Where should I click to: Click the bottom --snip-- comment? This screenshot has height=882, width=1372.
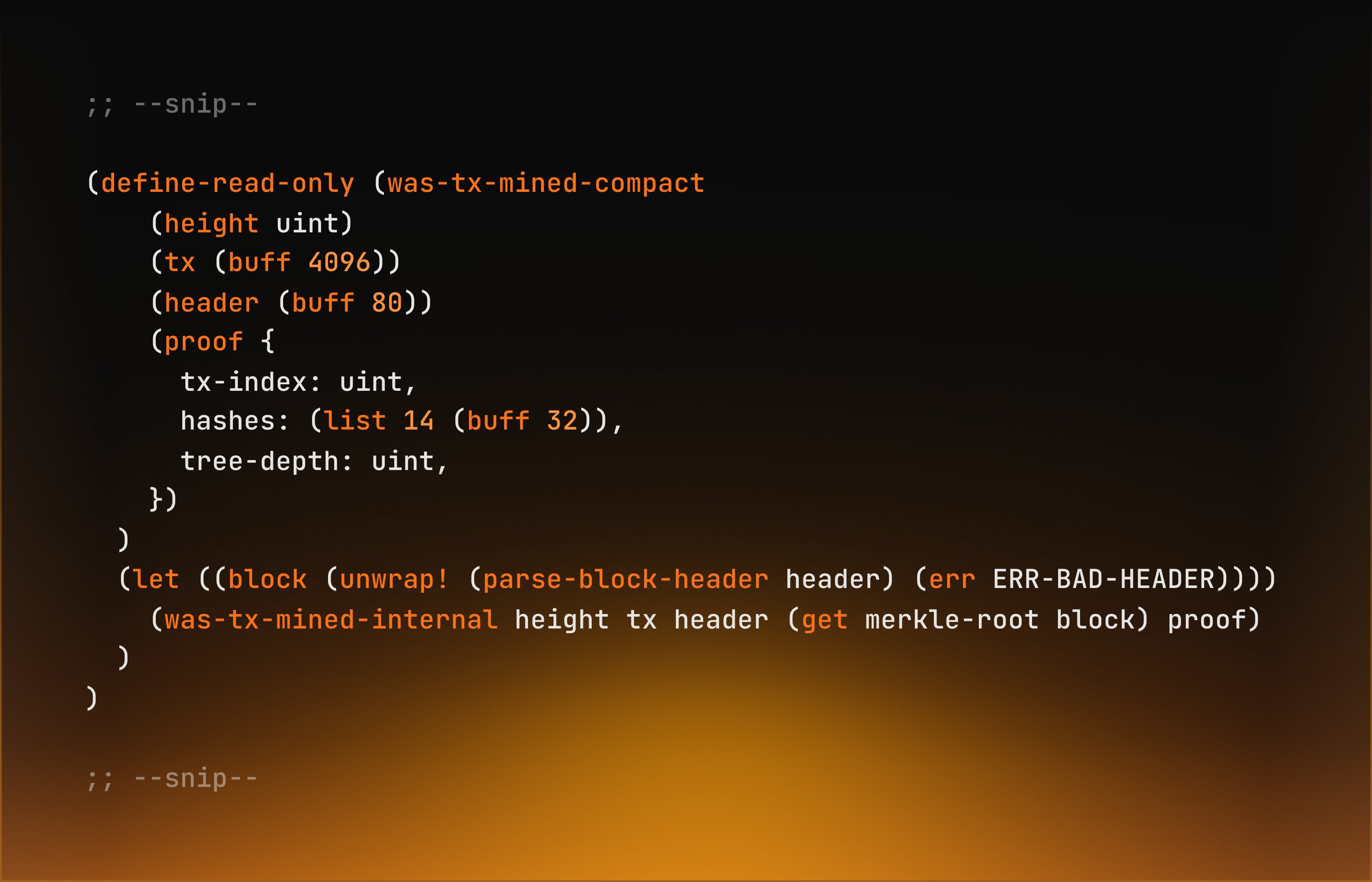[x=172, y=778]
